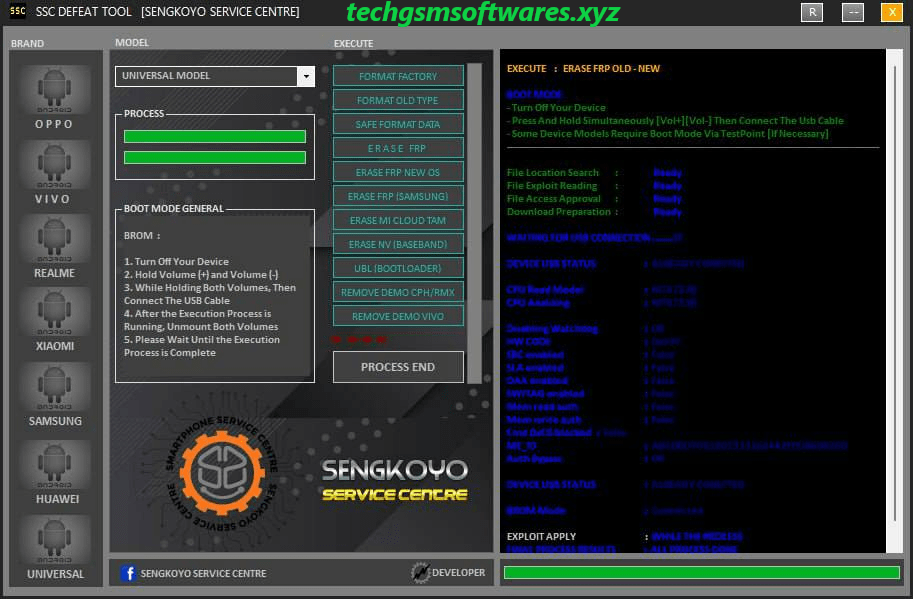Click the 'Turn Off Your Device' log line
The image size is (913, 599).
556,108
